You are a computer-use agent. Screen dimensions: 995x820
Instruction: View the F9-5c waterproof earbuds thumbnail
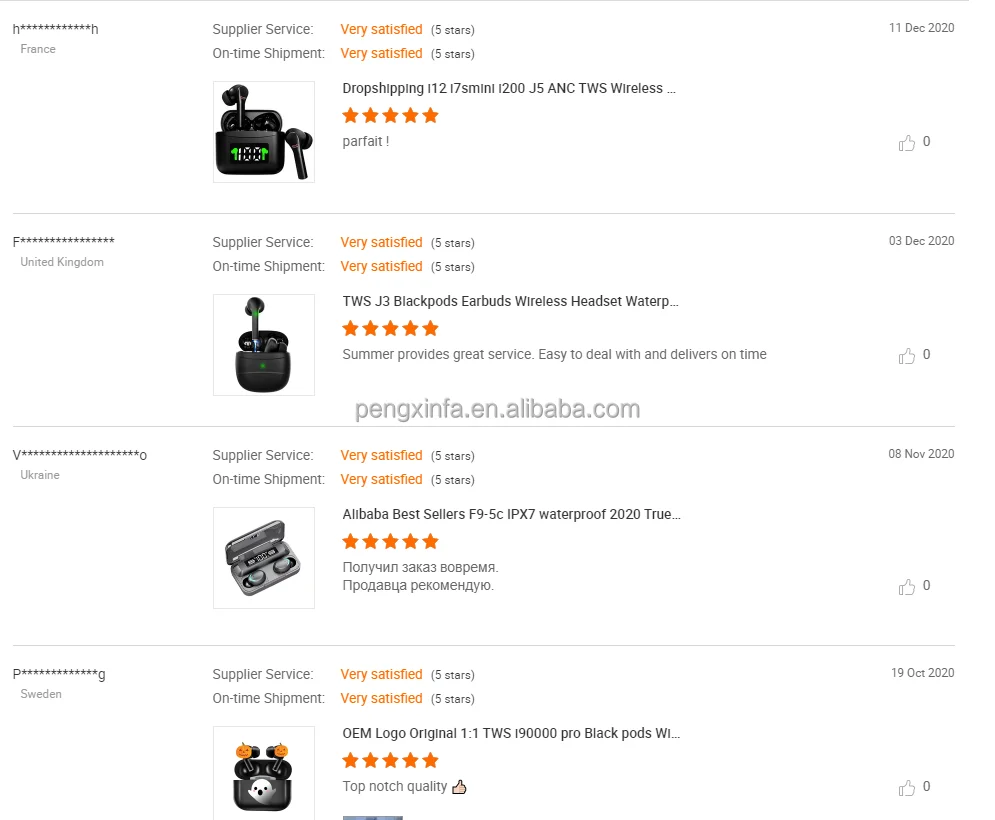(x=264, y=558)
